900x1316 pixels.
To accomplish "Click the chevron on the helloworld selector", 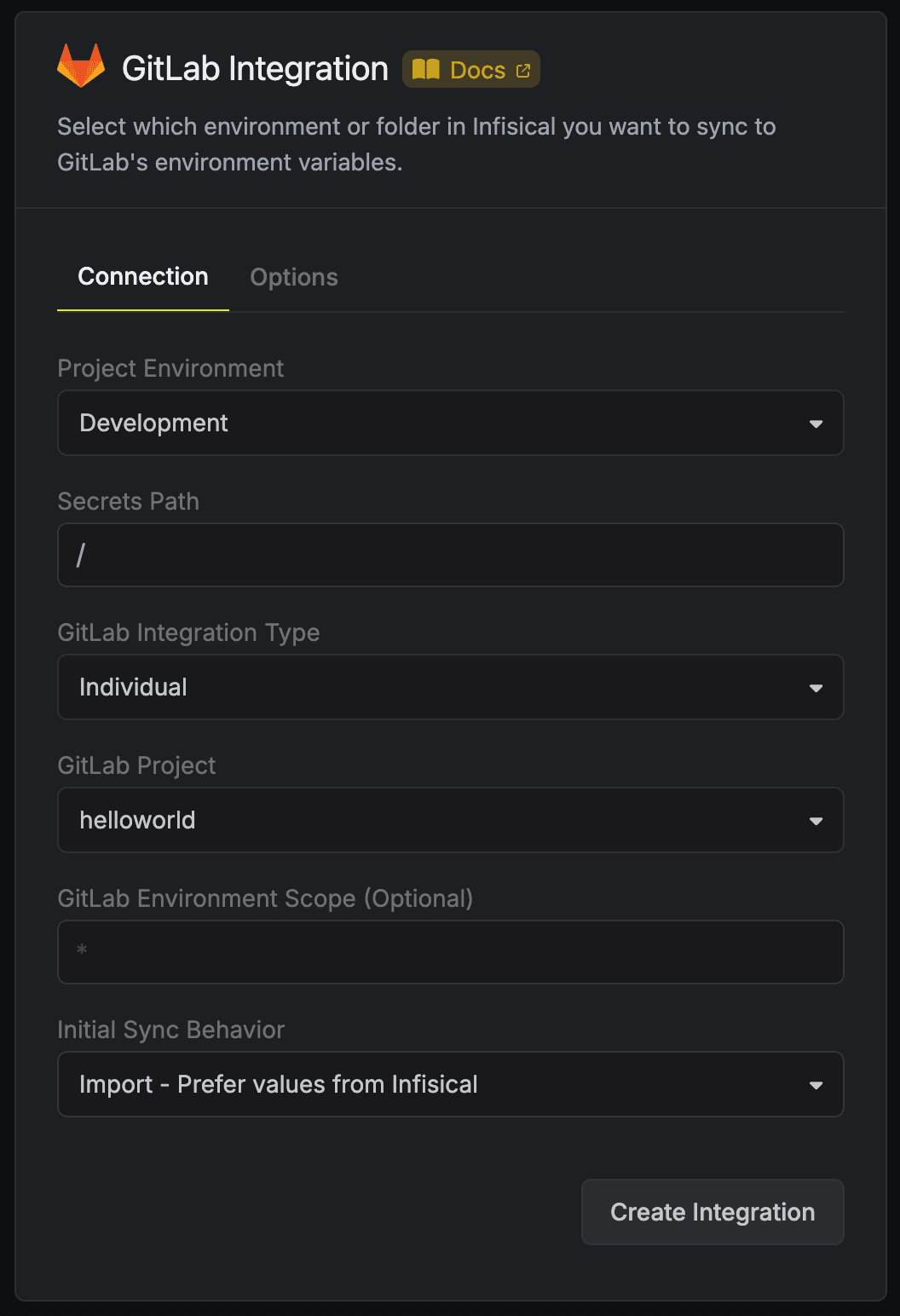I will coord(816,820).
